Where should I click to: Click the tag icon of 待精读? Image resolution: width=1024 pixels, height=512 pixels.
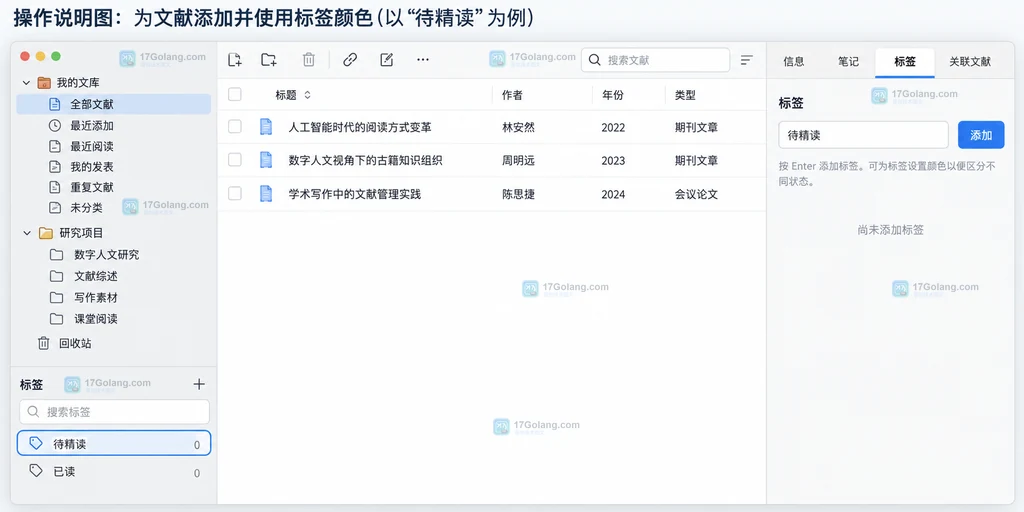coord(37,443)
